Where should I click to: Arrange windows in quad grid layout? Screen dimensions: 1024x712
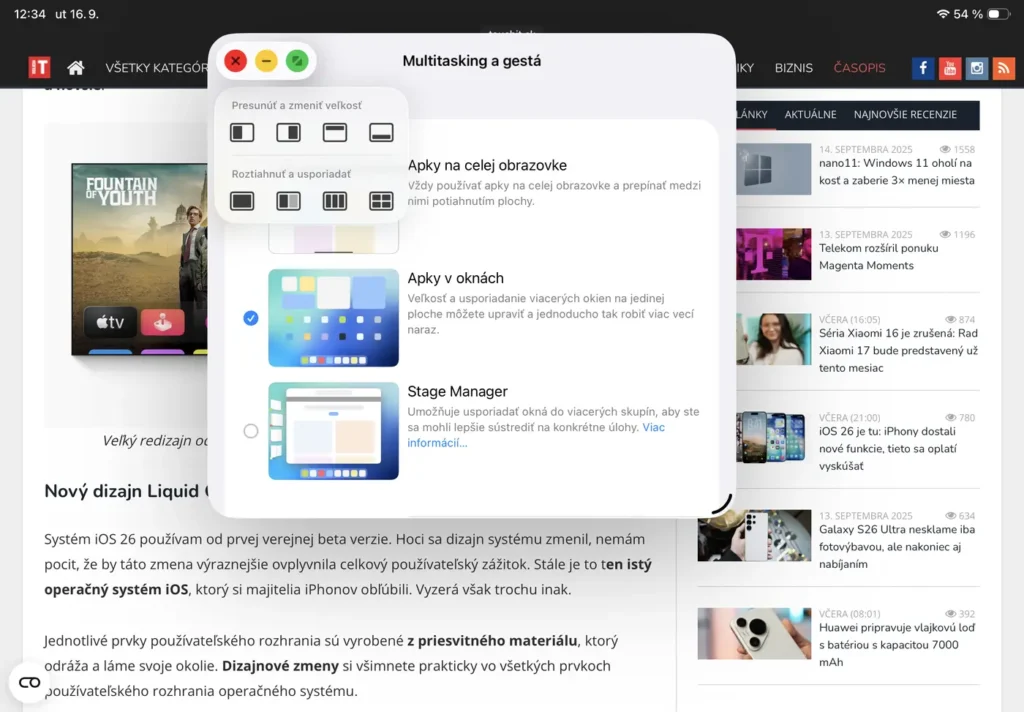pyautogui.click(x=381, y=201)
